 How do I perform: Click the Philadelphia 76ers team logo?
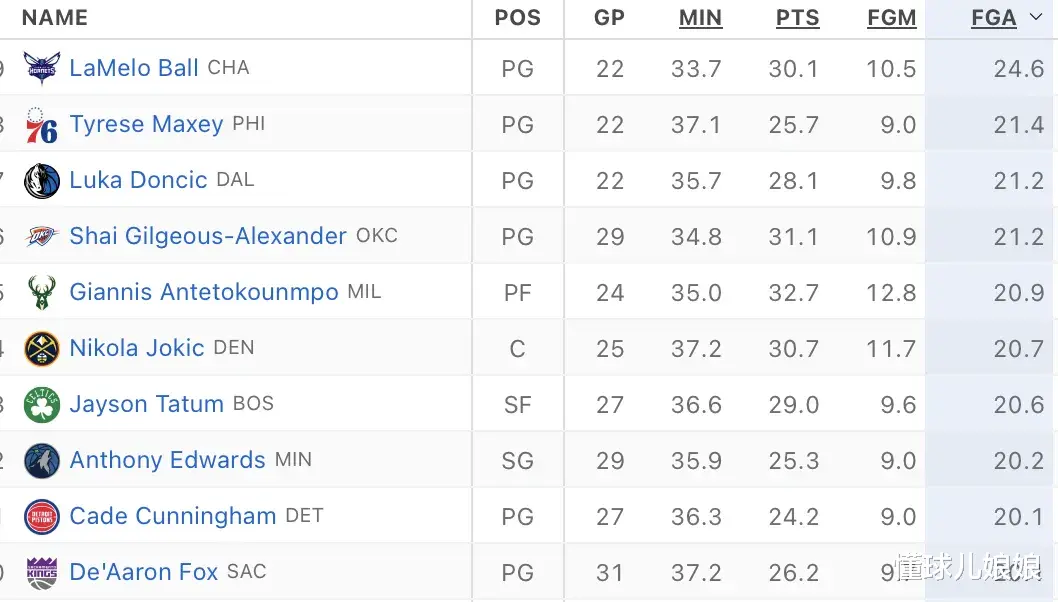click(42, 125)
